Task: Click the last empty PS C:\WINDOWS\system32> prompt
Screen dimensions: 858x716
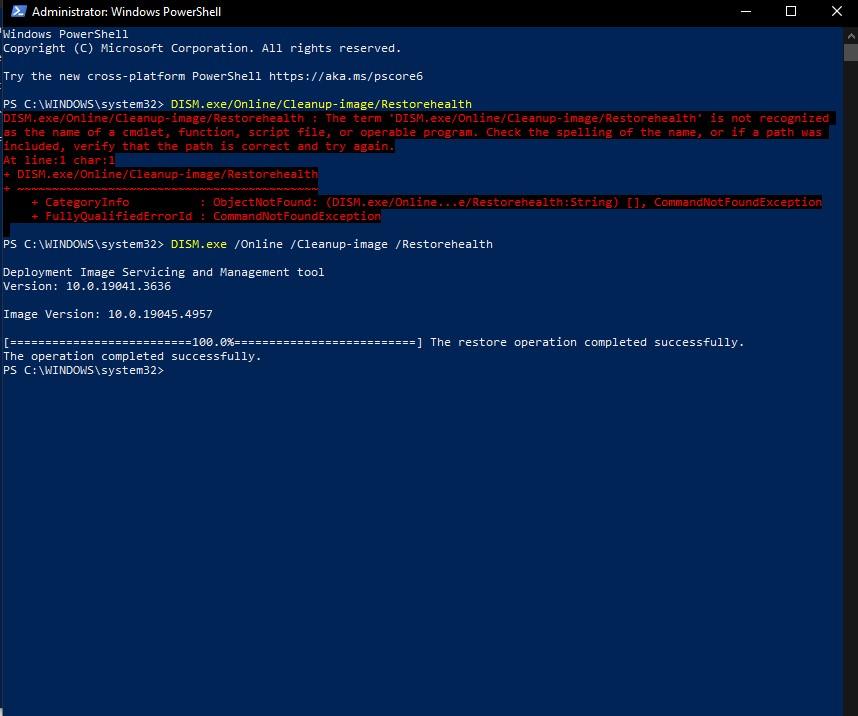Action: click(x=82, y=370)
